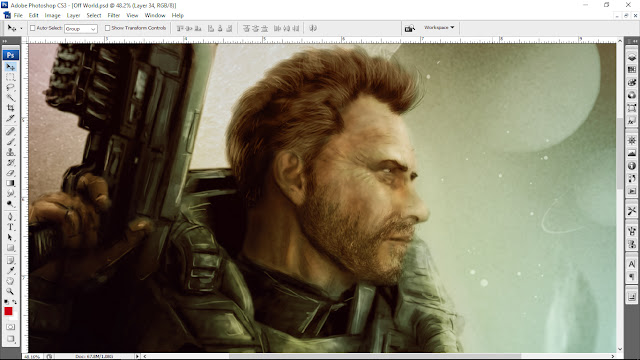Open the Styles fx panel icon in dock
Viewport: 640px width, 360px height.
[x=632, y=121]
